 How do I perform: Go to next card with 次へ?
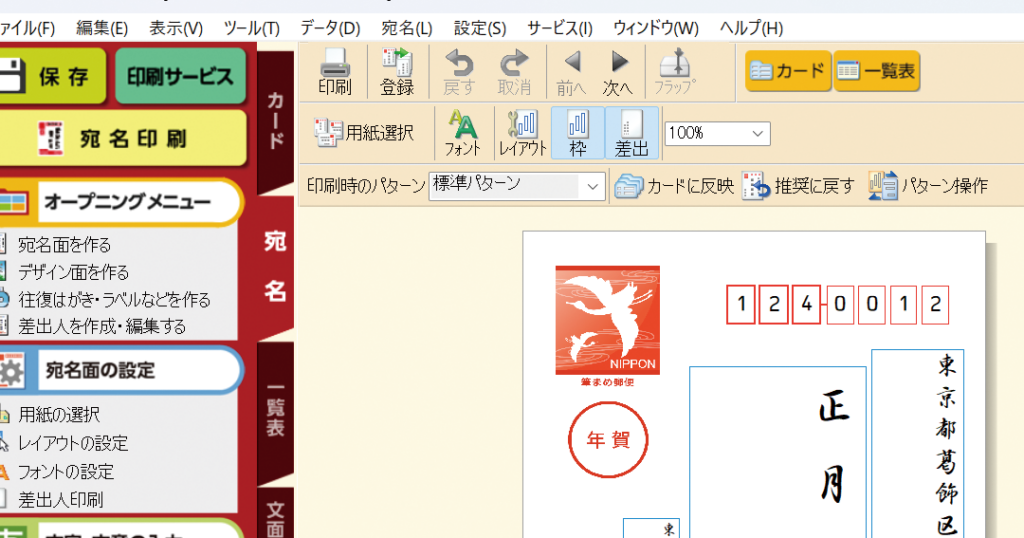point(618,71)
